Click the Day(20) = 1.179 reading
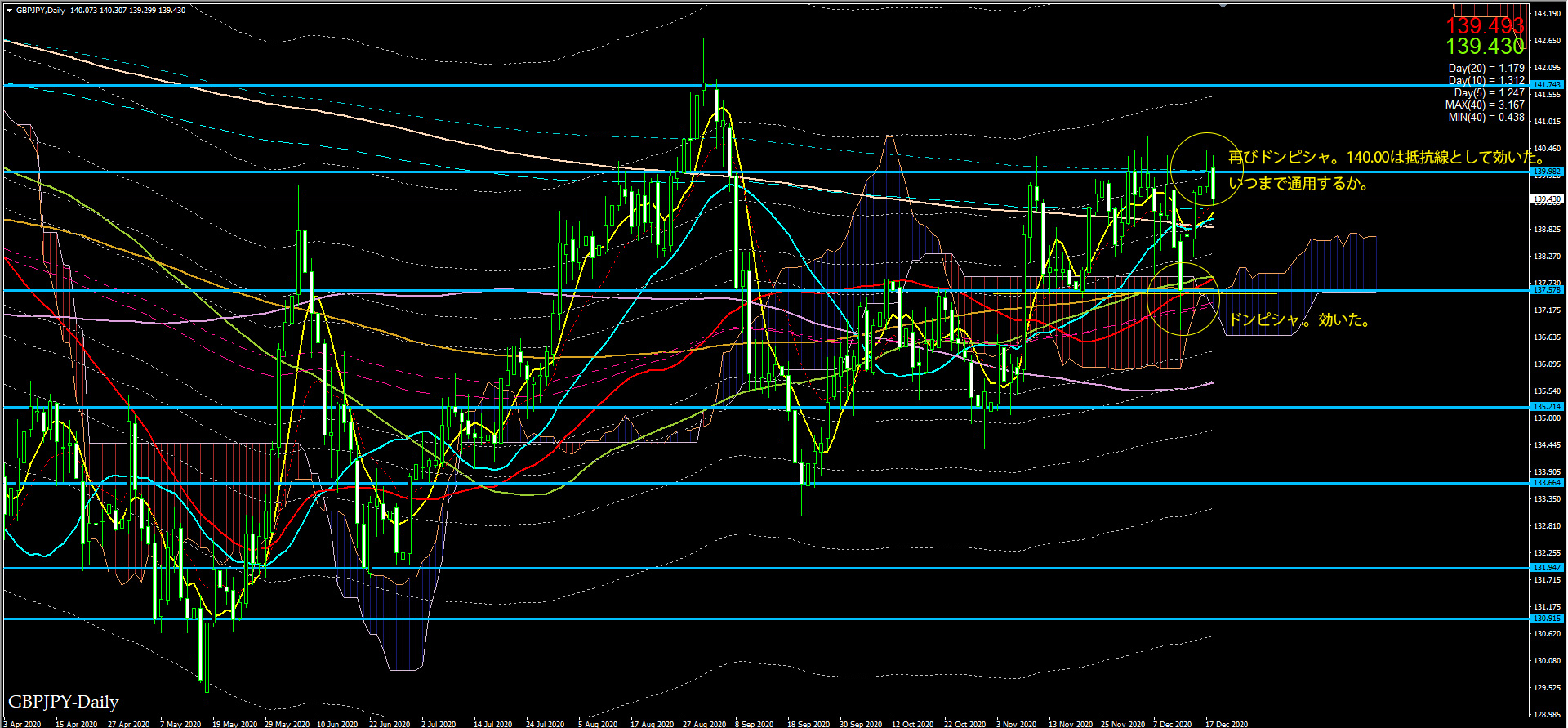Viewport: 1568px width, 728px height. click(1486, 69)
